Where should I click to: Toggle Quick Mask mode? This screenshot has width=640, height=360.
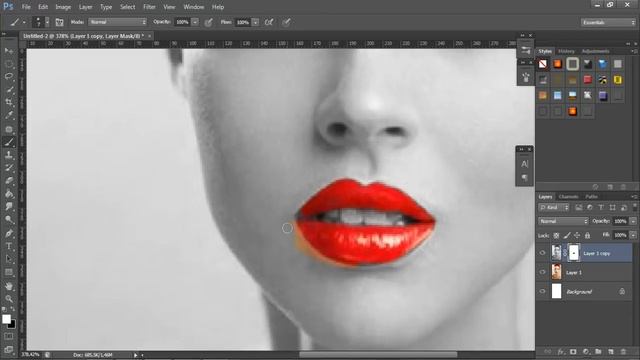coord(9,336)
